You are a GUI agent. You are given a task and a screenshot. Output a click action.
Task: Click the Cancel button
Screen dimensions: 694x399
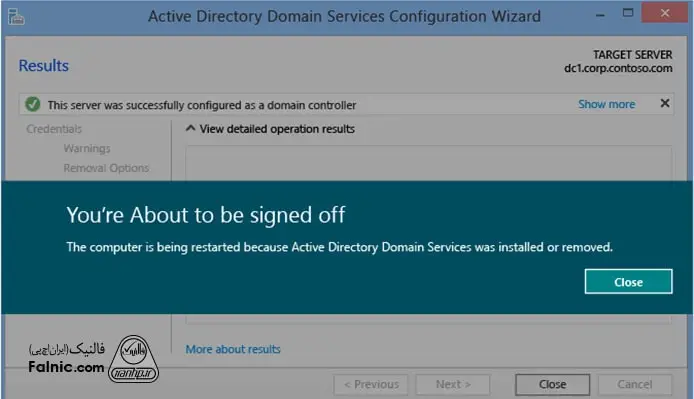click(x=634, y=384)
